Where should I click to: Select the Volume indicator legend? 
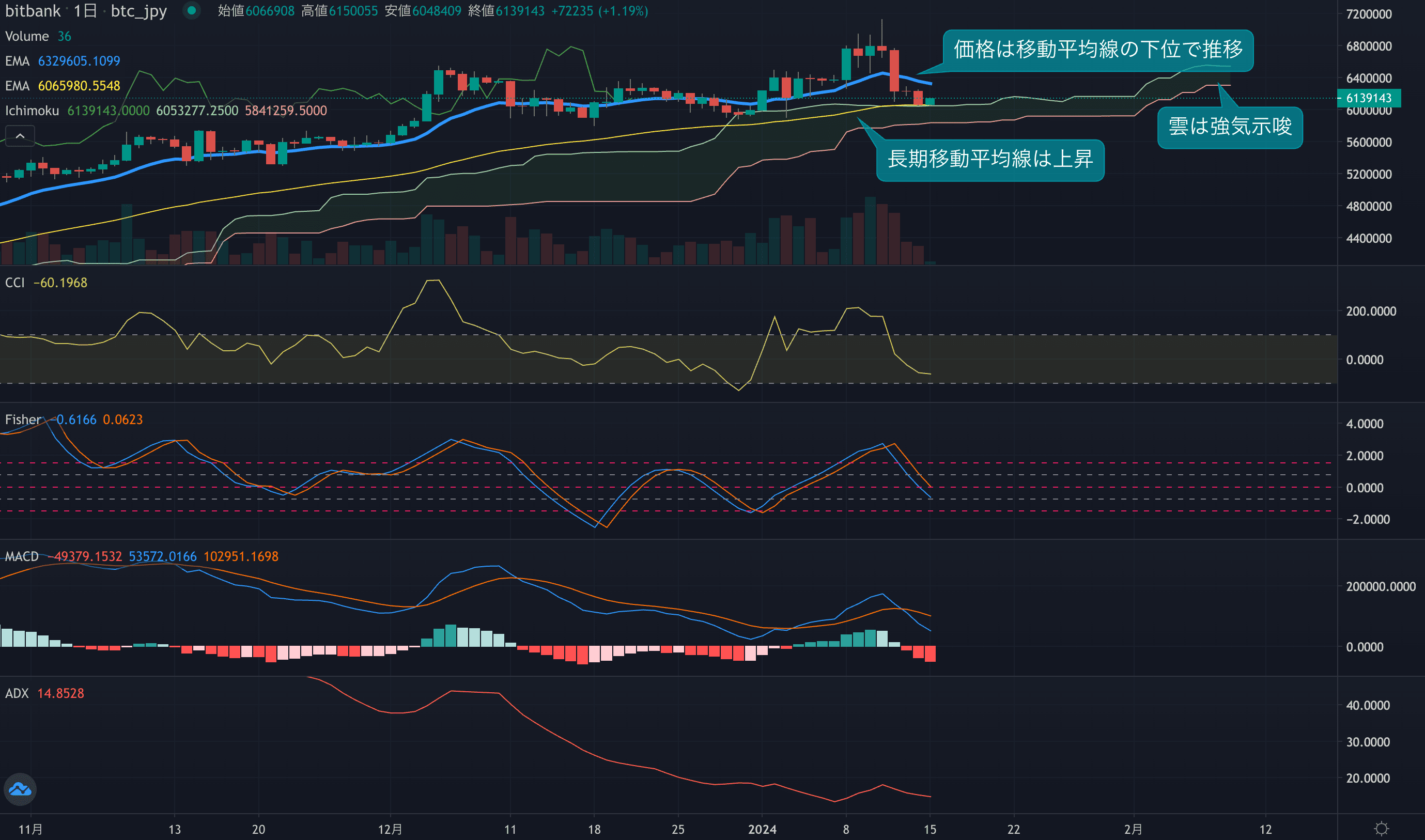tap(27, 36)
